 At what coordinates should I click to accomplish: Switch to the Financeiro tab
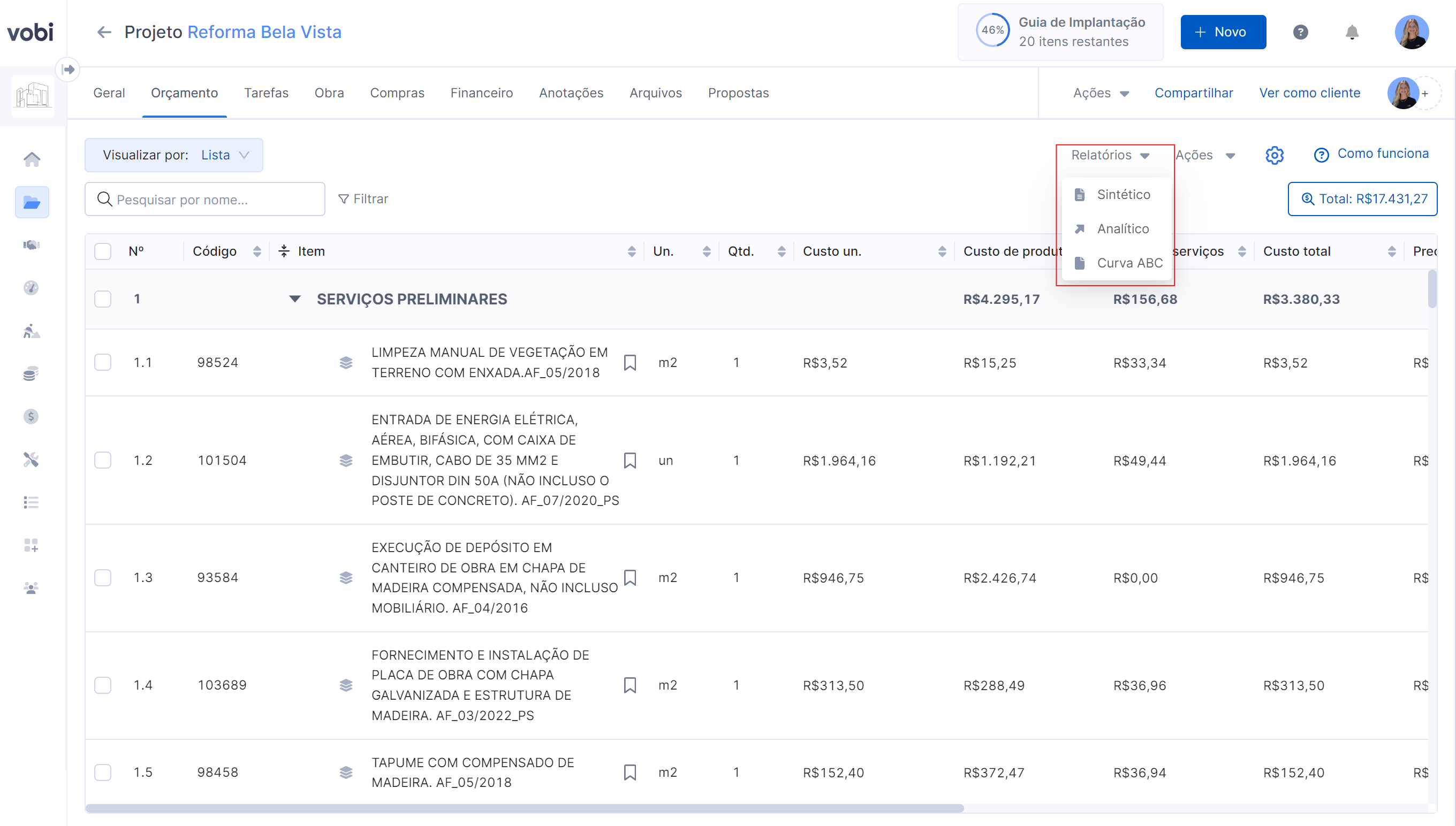point(481,93)
